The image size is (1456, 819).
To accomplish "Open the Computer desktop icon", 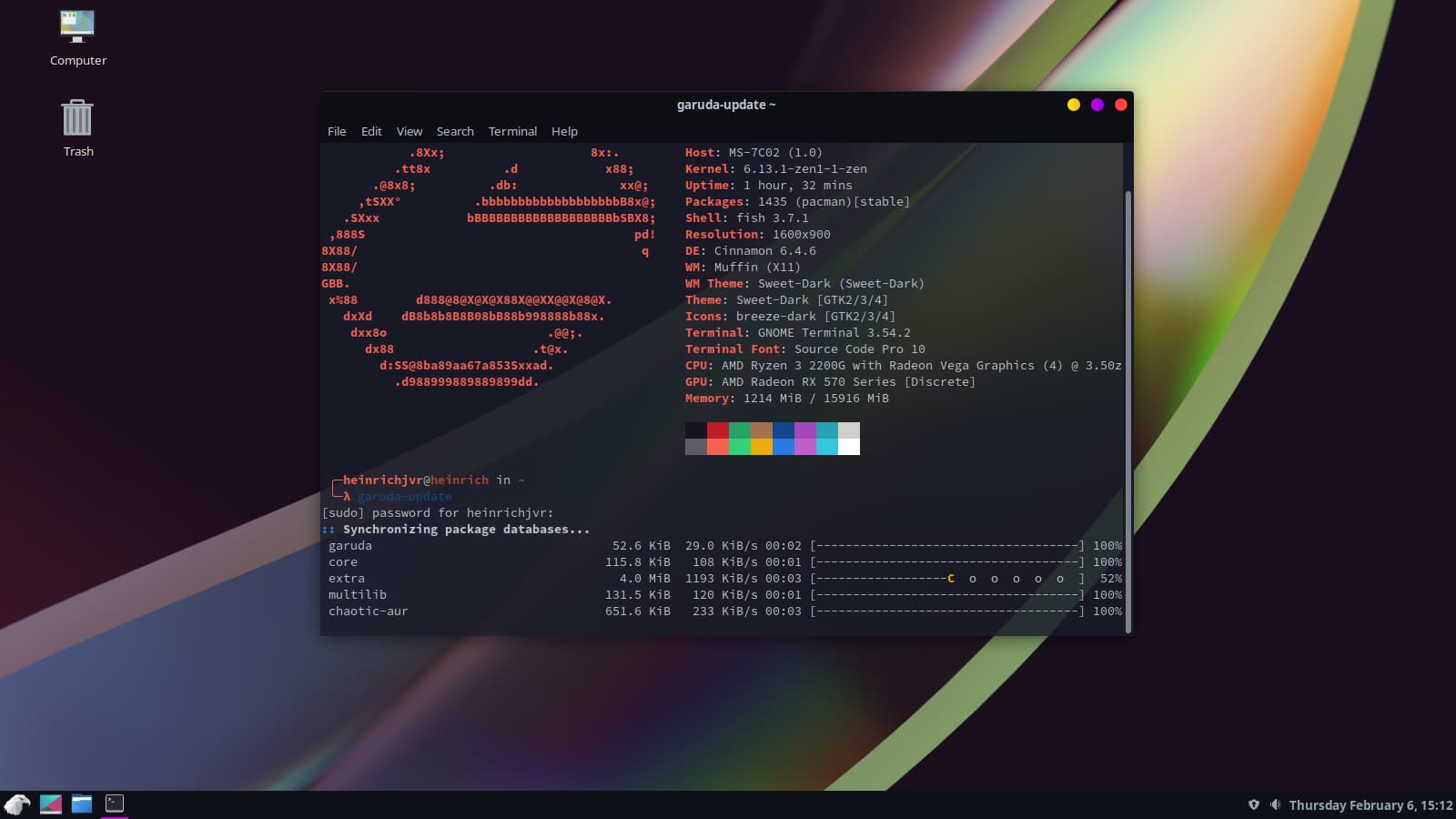I will (x=77, y=38).
